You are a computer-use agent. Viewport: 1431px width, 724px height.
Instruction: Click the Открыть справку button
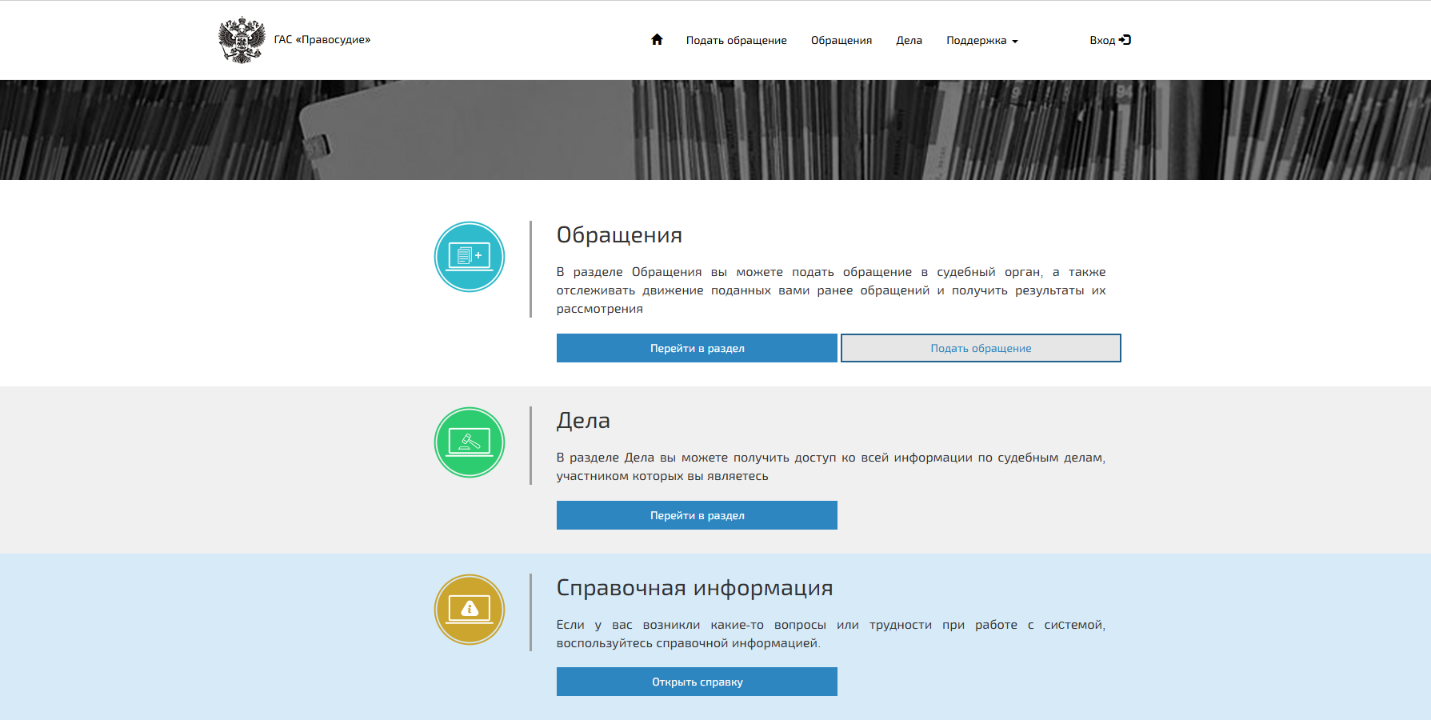click(x=696, y=682)
